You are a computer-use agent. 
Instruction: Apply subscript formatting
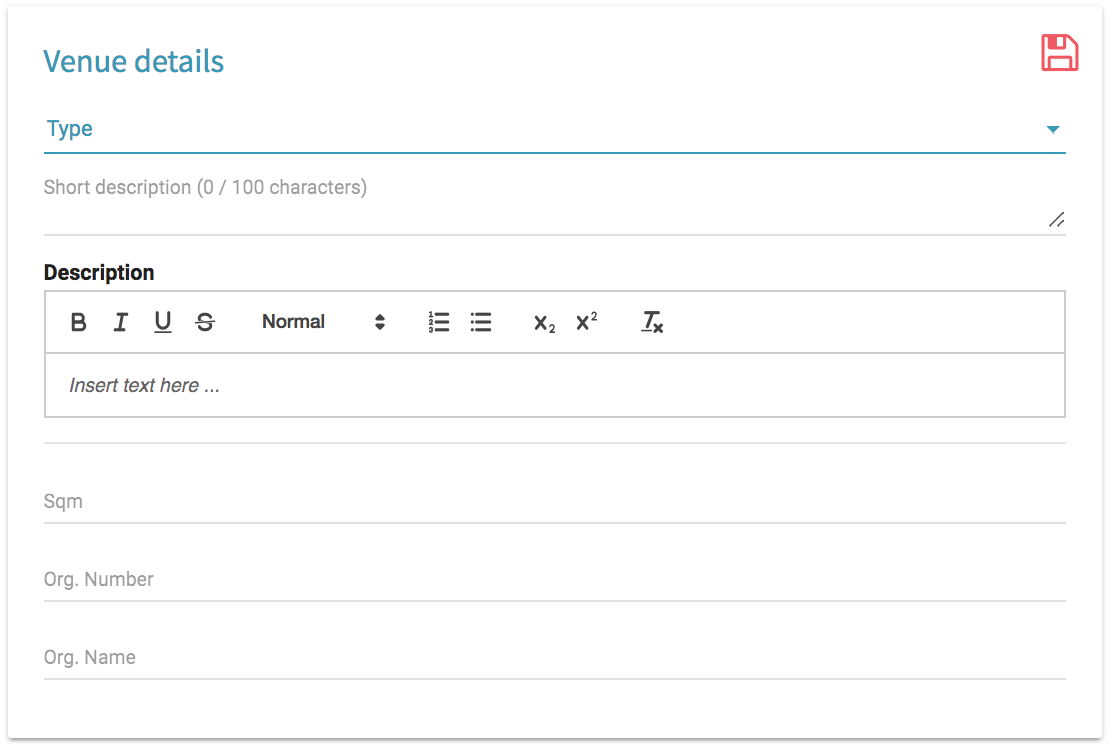544,322
